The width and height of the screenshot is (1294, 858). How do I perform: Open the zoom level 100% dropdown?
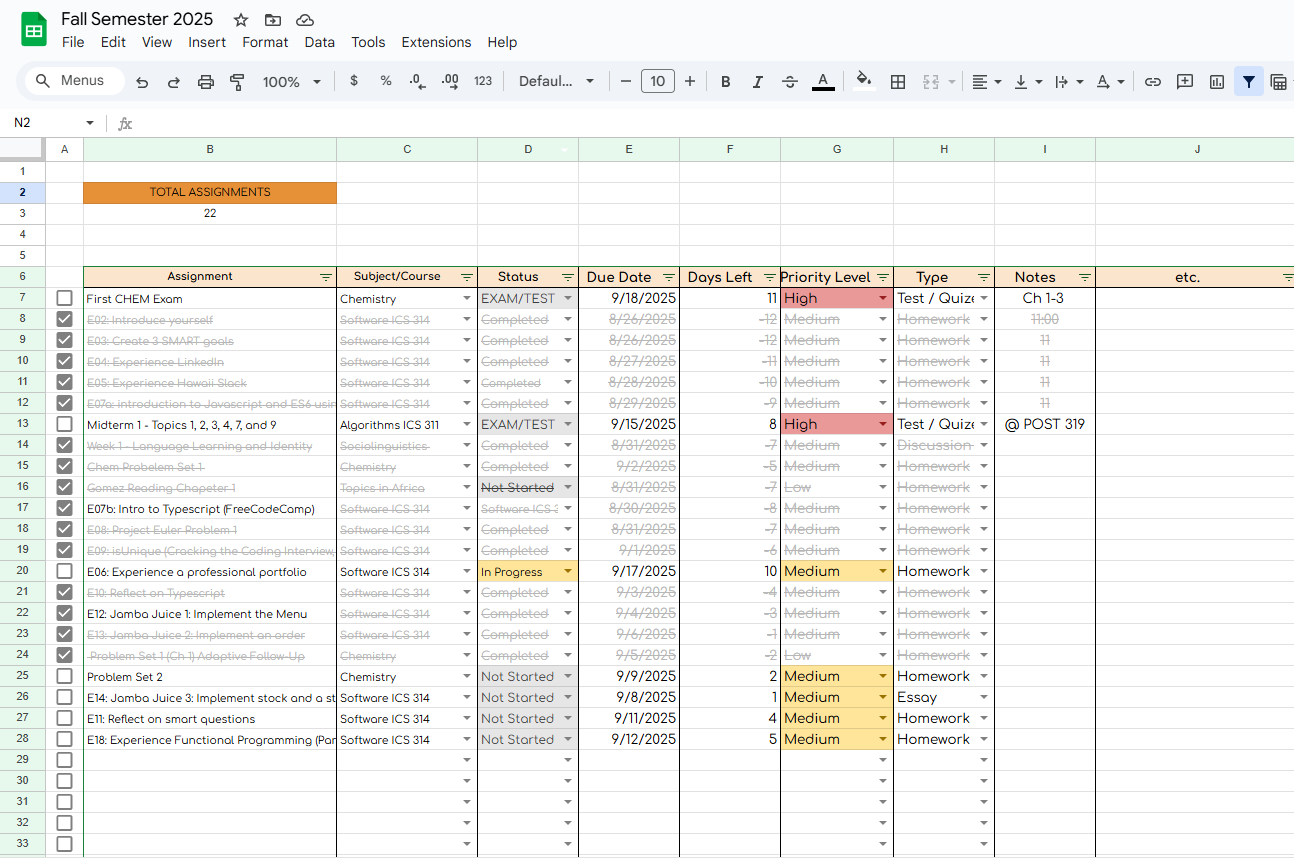point(292,82)
